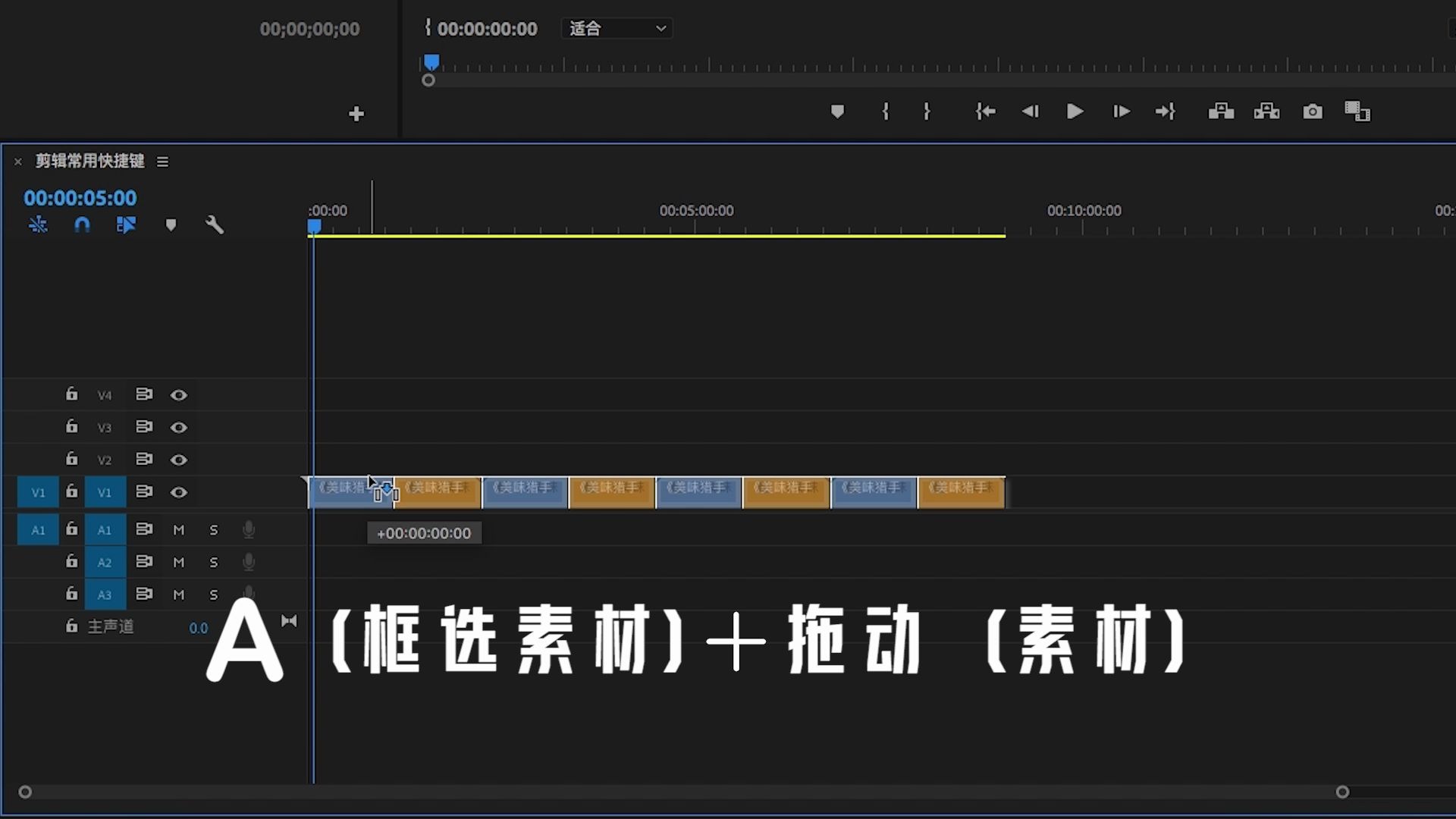Solo audio track A1
The image size is (1456, 819).
214,530
